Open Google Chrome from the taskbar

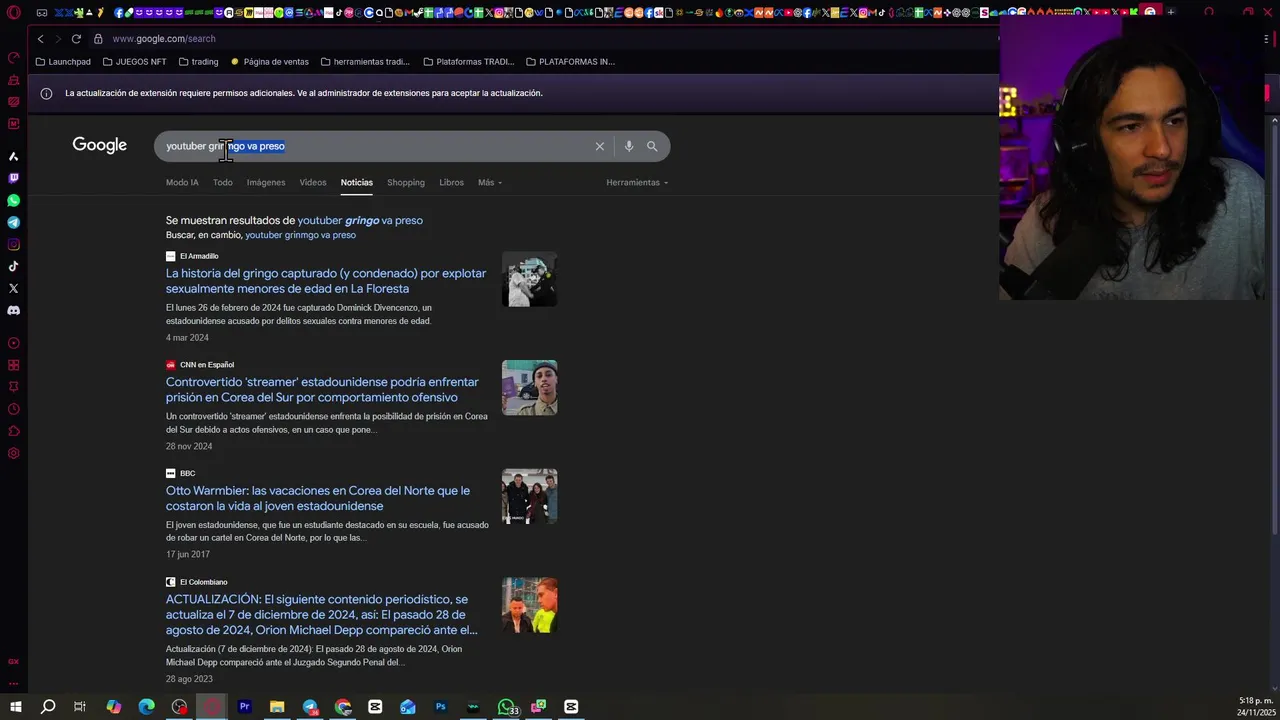pos(343,707)
